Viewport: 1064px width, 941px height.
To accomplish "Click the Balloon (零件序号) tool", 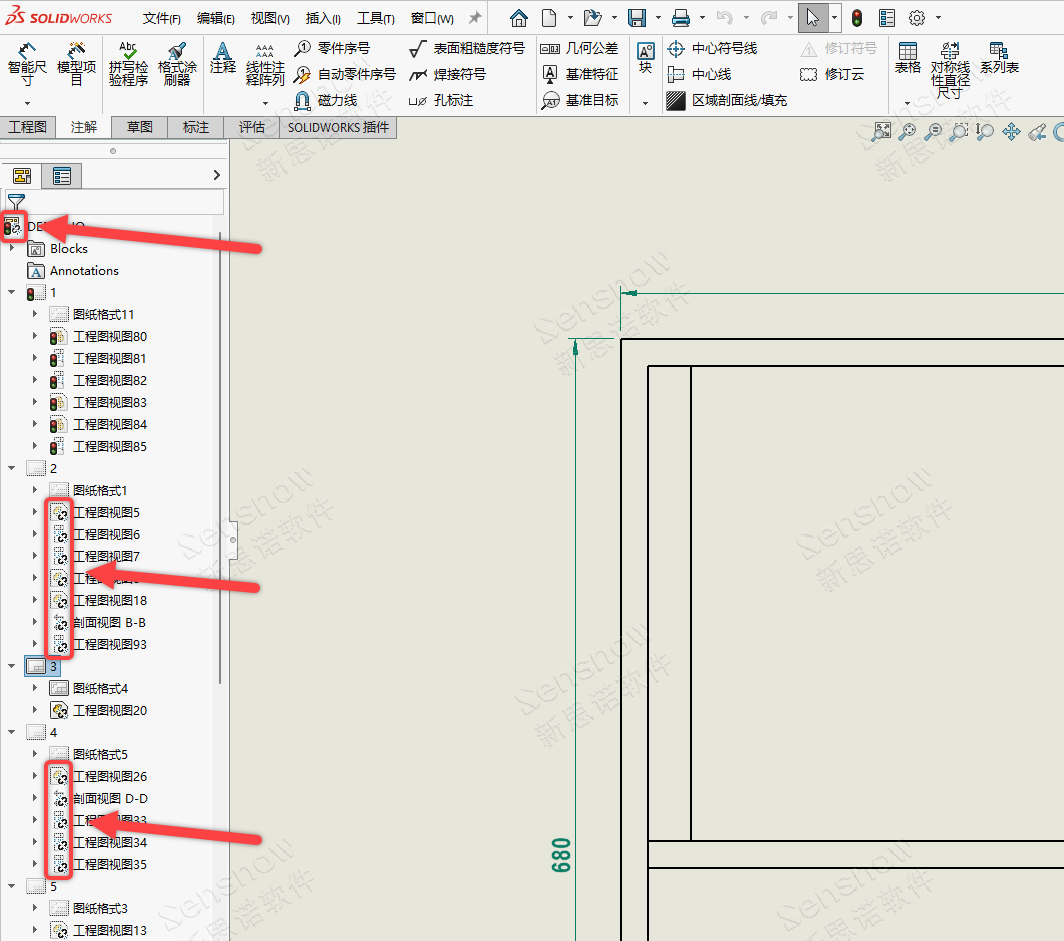I will (x=343, y=48).
